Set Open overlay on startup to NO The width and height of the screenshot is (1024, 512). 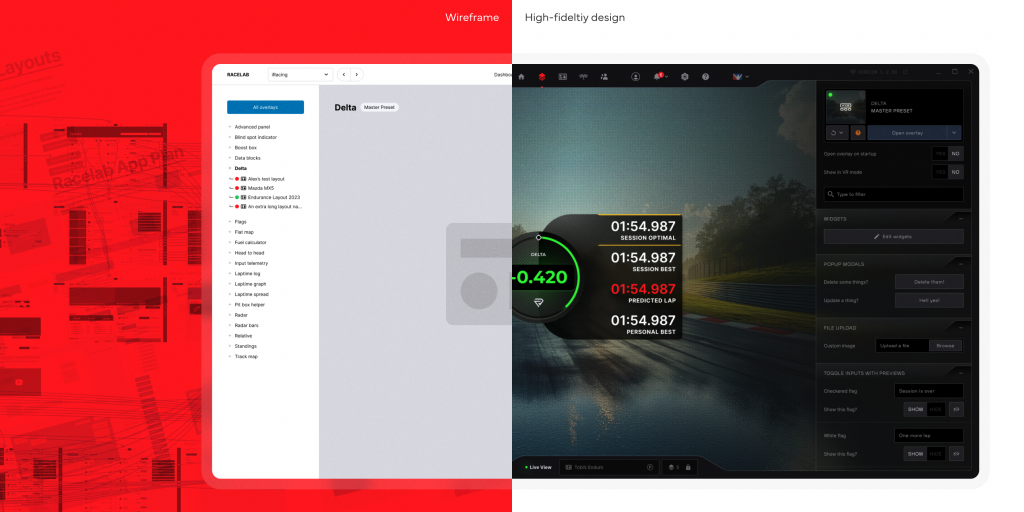coord(955,154)
